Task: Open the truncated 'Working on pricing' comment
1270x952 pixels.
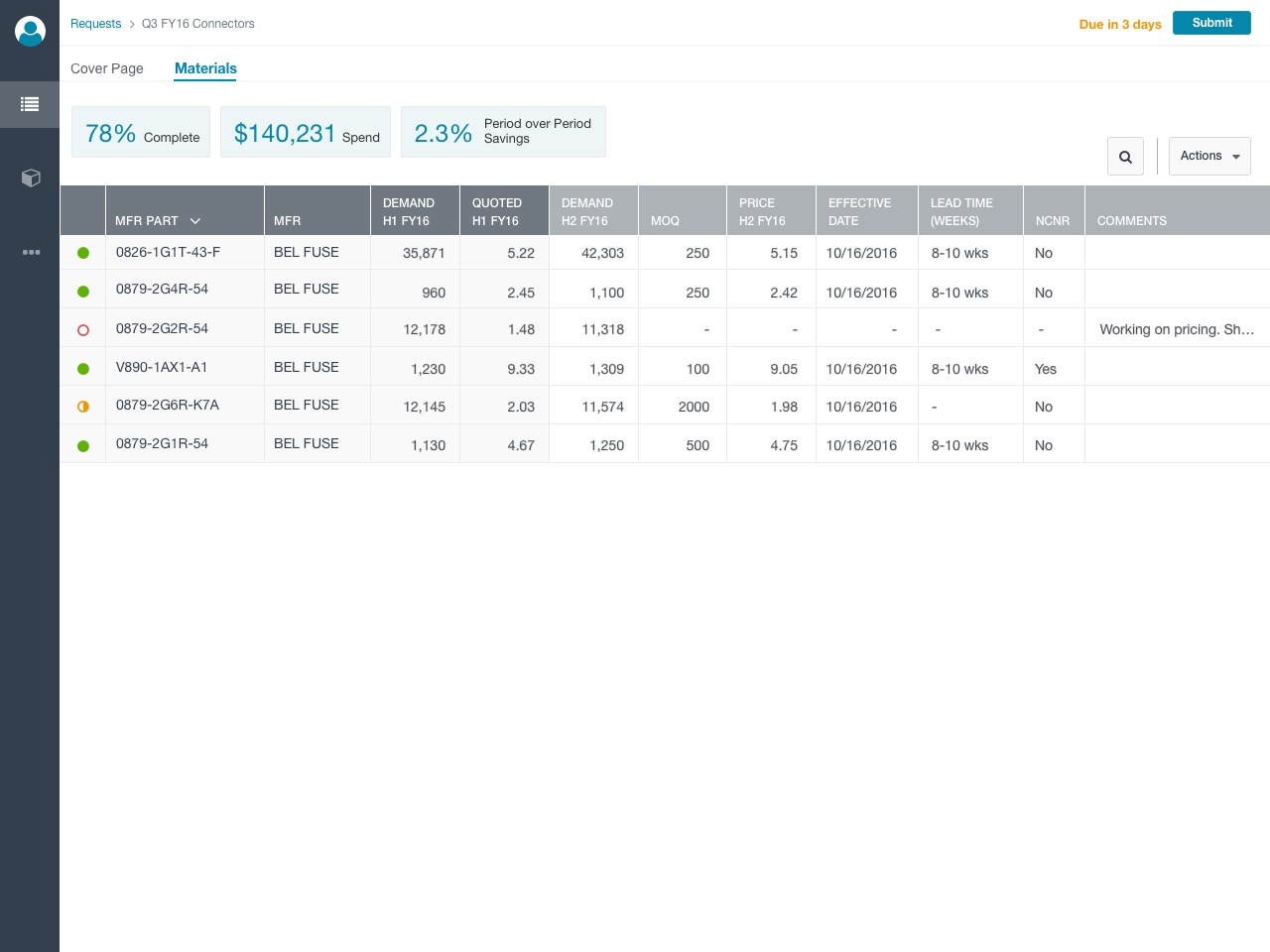Action: [x=1177, y=329]
